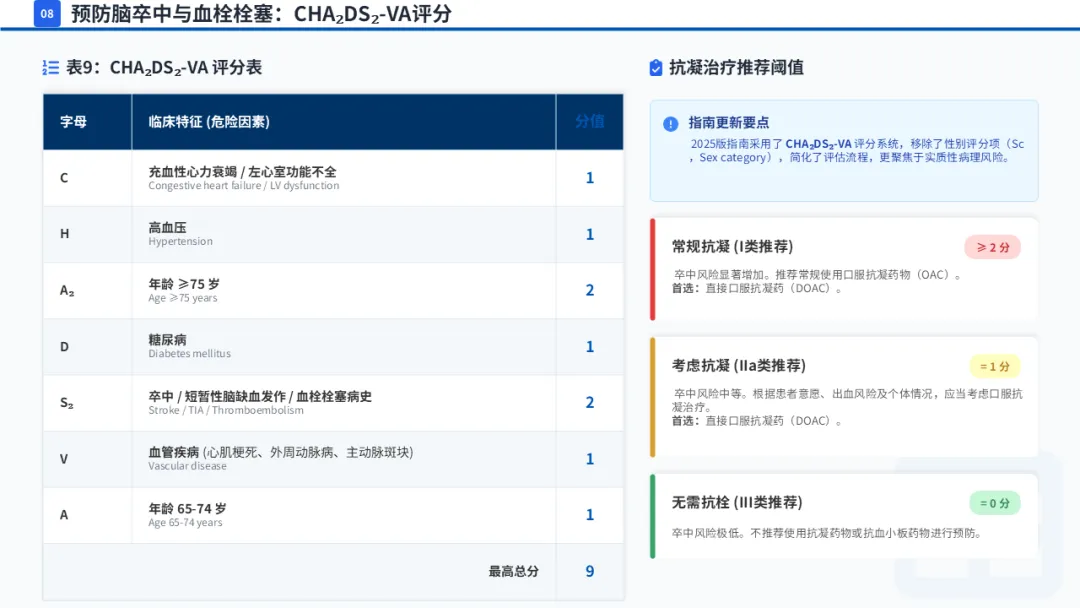Image resolution: width=1080 pixels, height=608 pixels.
Task: Click the = 0 分 green badge
Action: click(995, 503)
